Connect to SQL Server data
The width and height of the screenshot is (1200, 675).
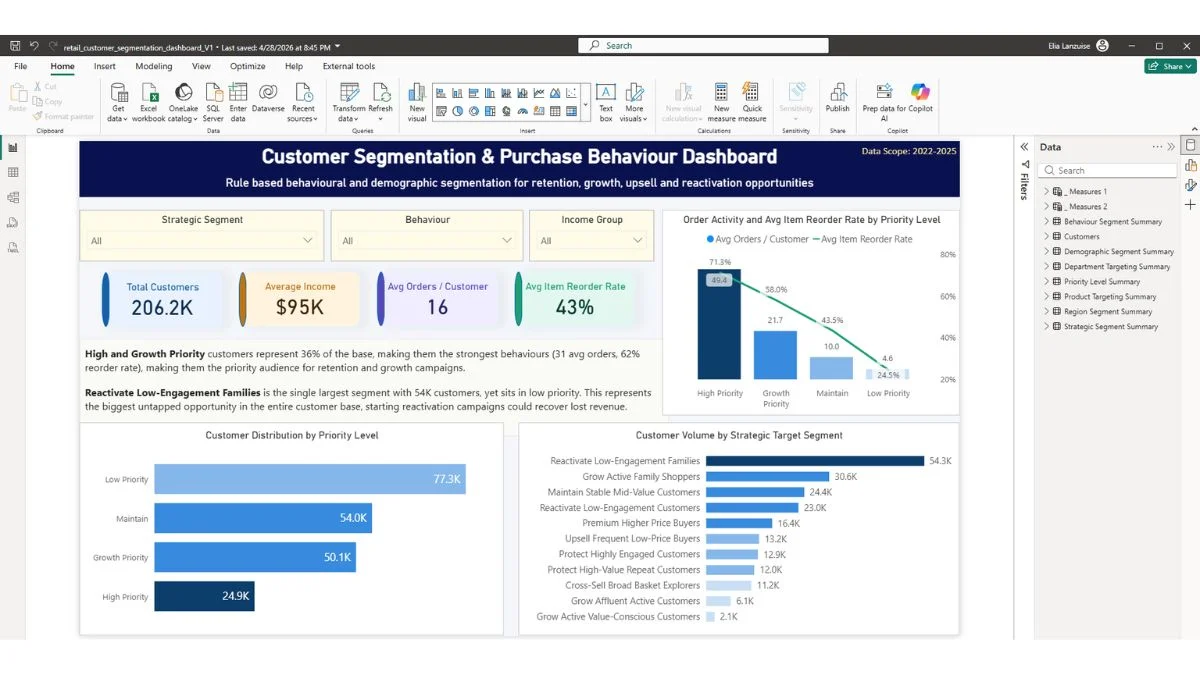point(213,103)
